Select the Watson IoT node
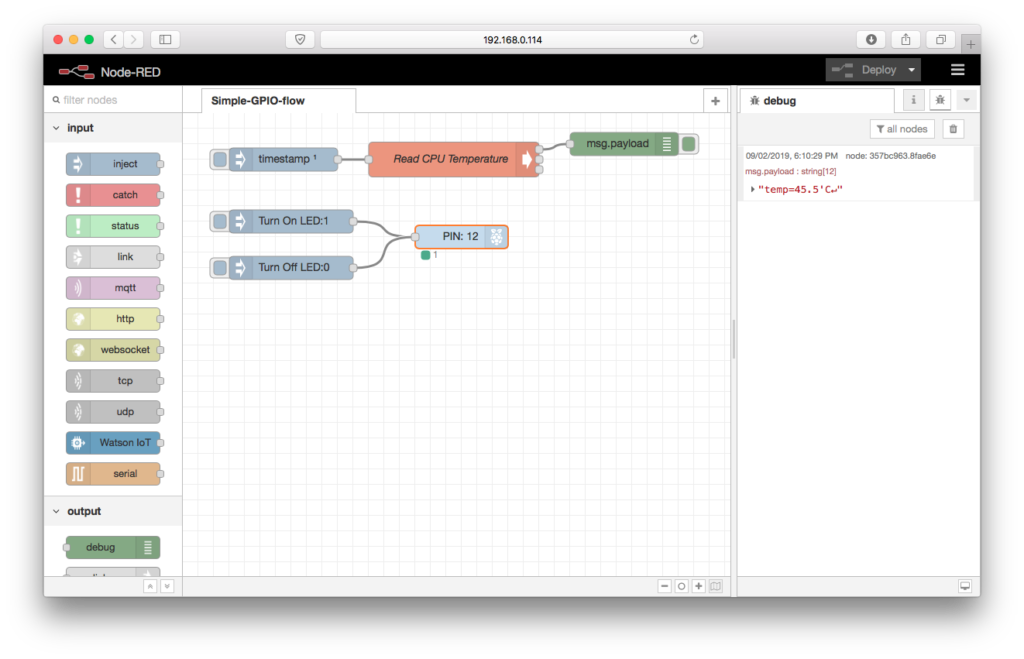This screenshot has width=1024, height=659. tap(113, 442)
